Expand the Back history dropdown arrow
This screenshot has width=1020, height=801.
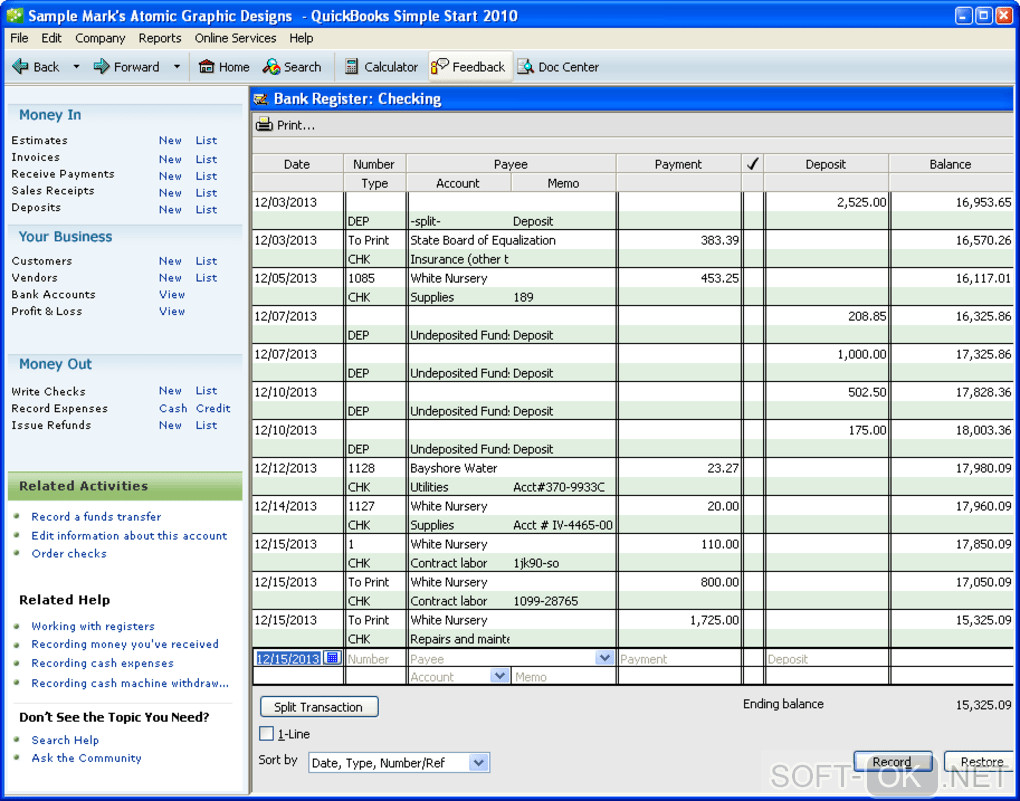[75, 67]
